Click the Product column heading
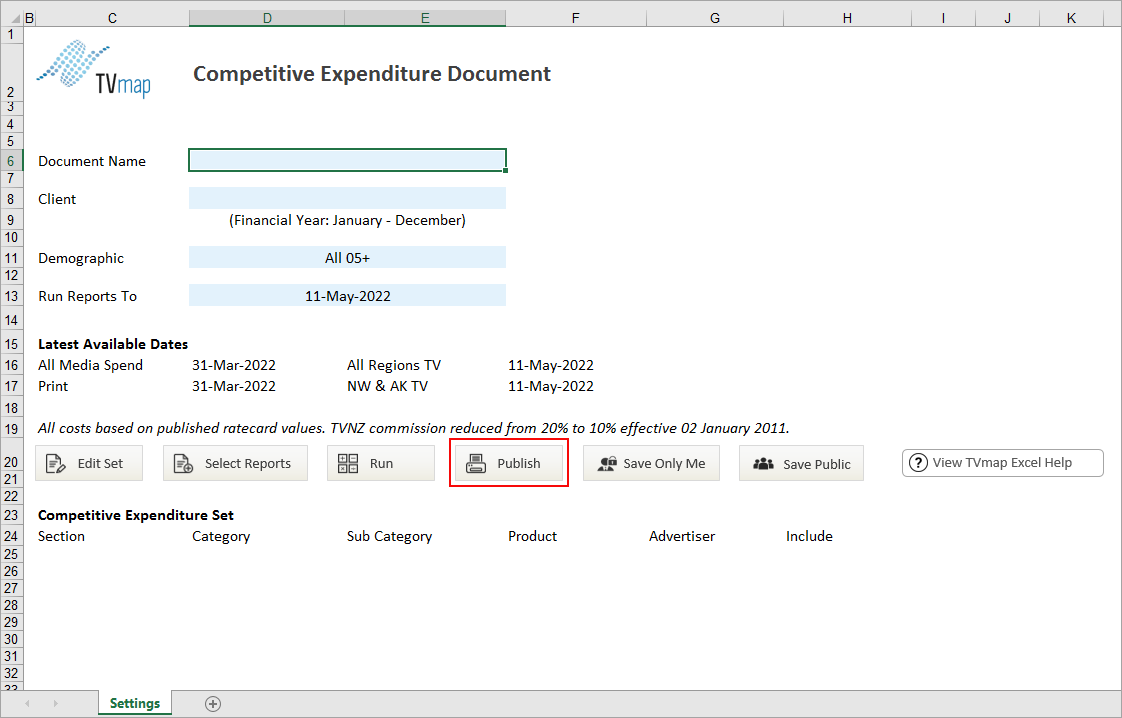1122x718 pixels. (x=532, y=536)
